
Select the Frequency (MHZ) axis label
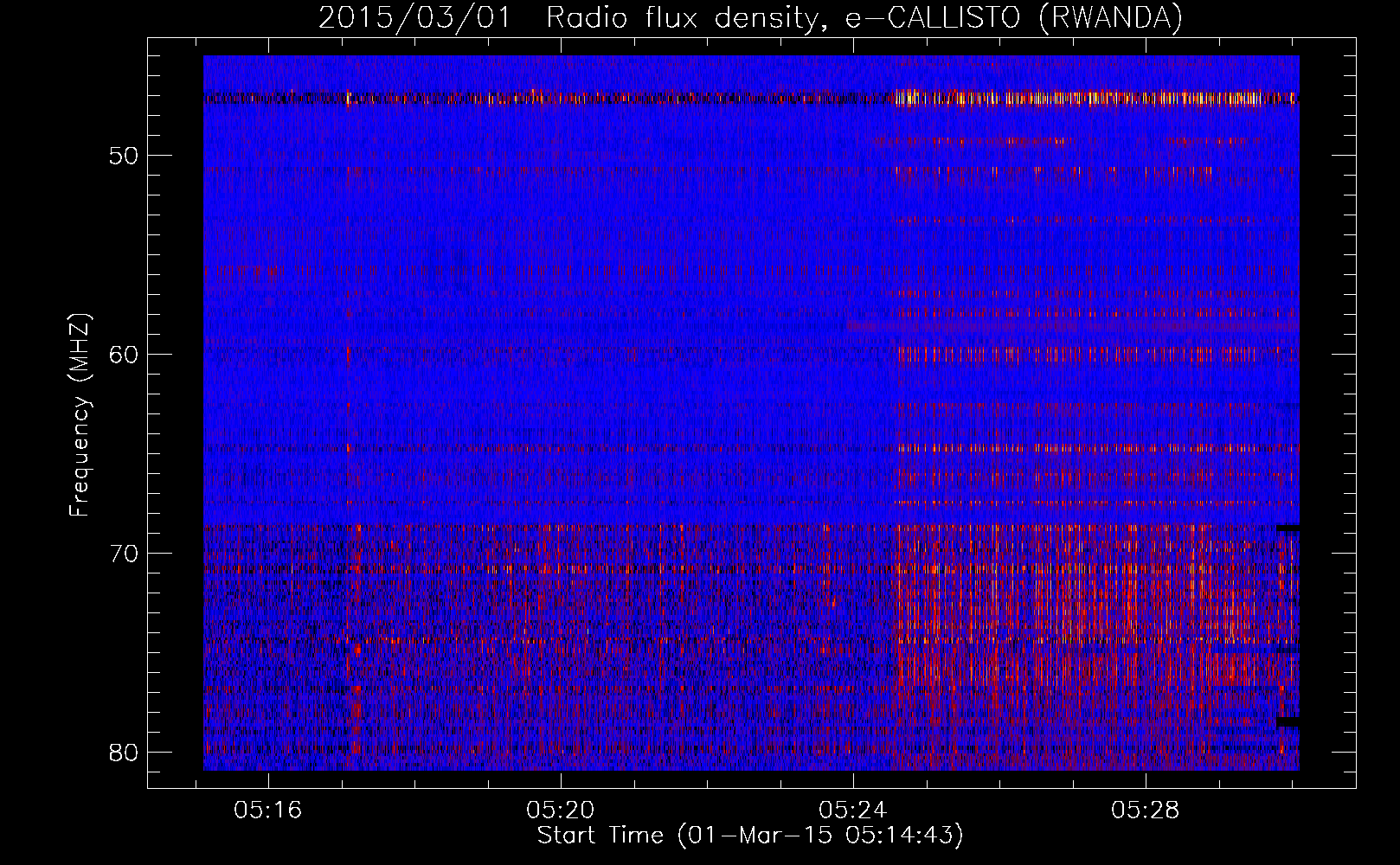[x=80, y=414]
